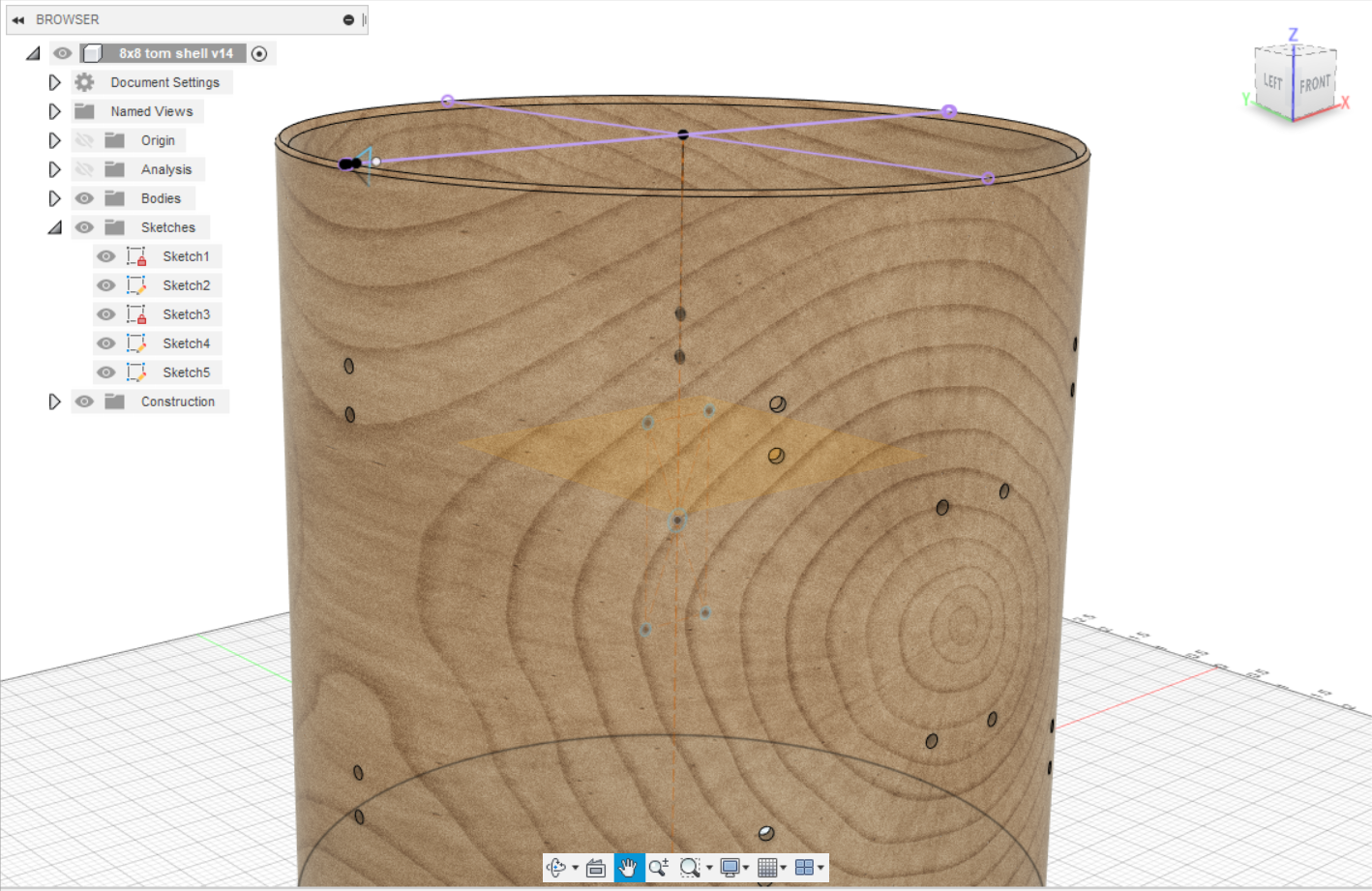Hide Sketch2 via its eye icon
Viewport: 1372px width, 891px height.
106,285
